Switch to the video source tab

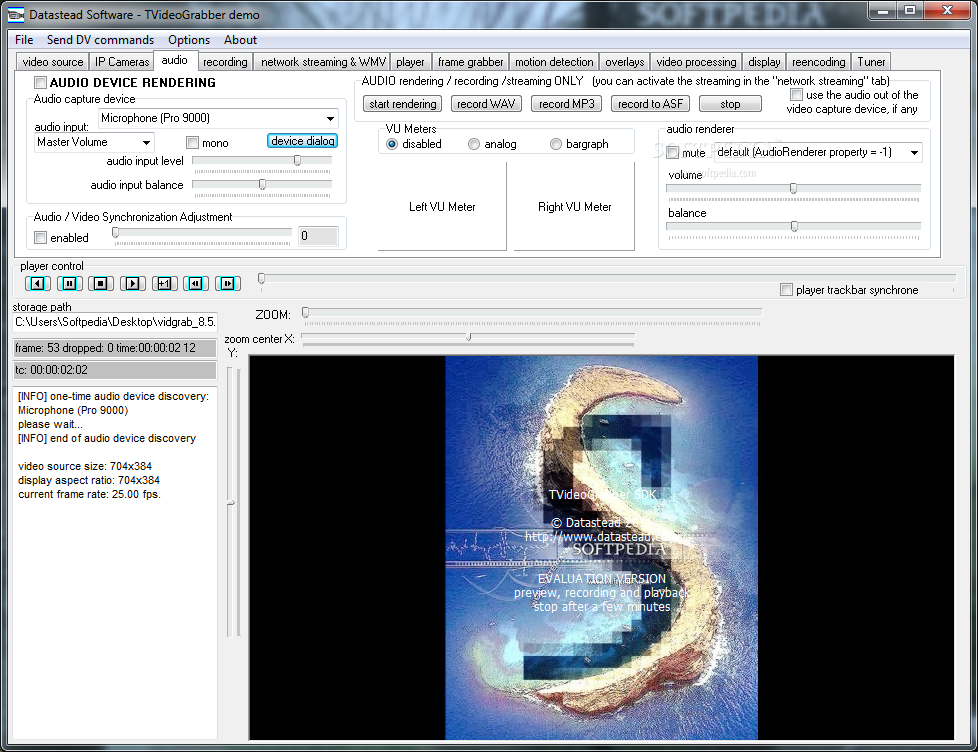coord(53,62)
